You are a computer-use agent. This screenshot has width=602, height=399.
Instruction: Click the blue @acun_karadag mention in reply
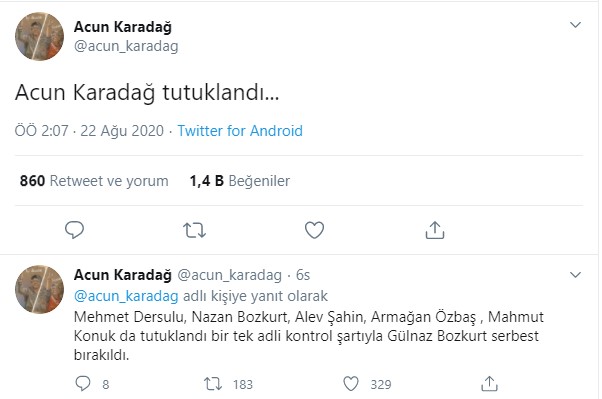pos(126,296)
